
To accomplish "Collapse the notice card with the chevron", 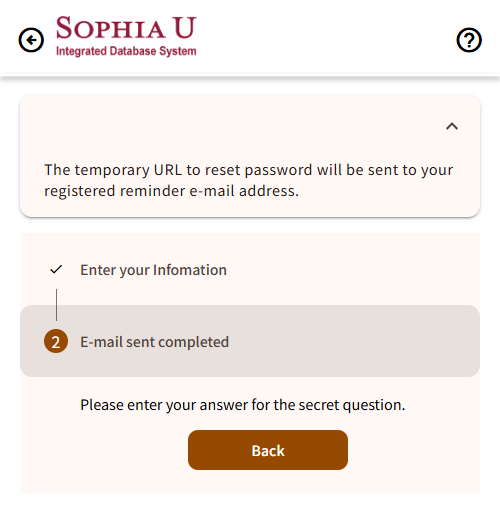I will (x=452, y=126).
